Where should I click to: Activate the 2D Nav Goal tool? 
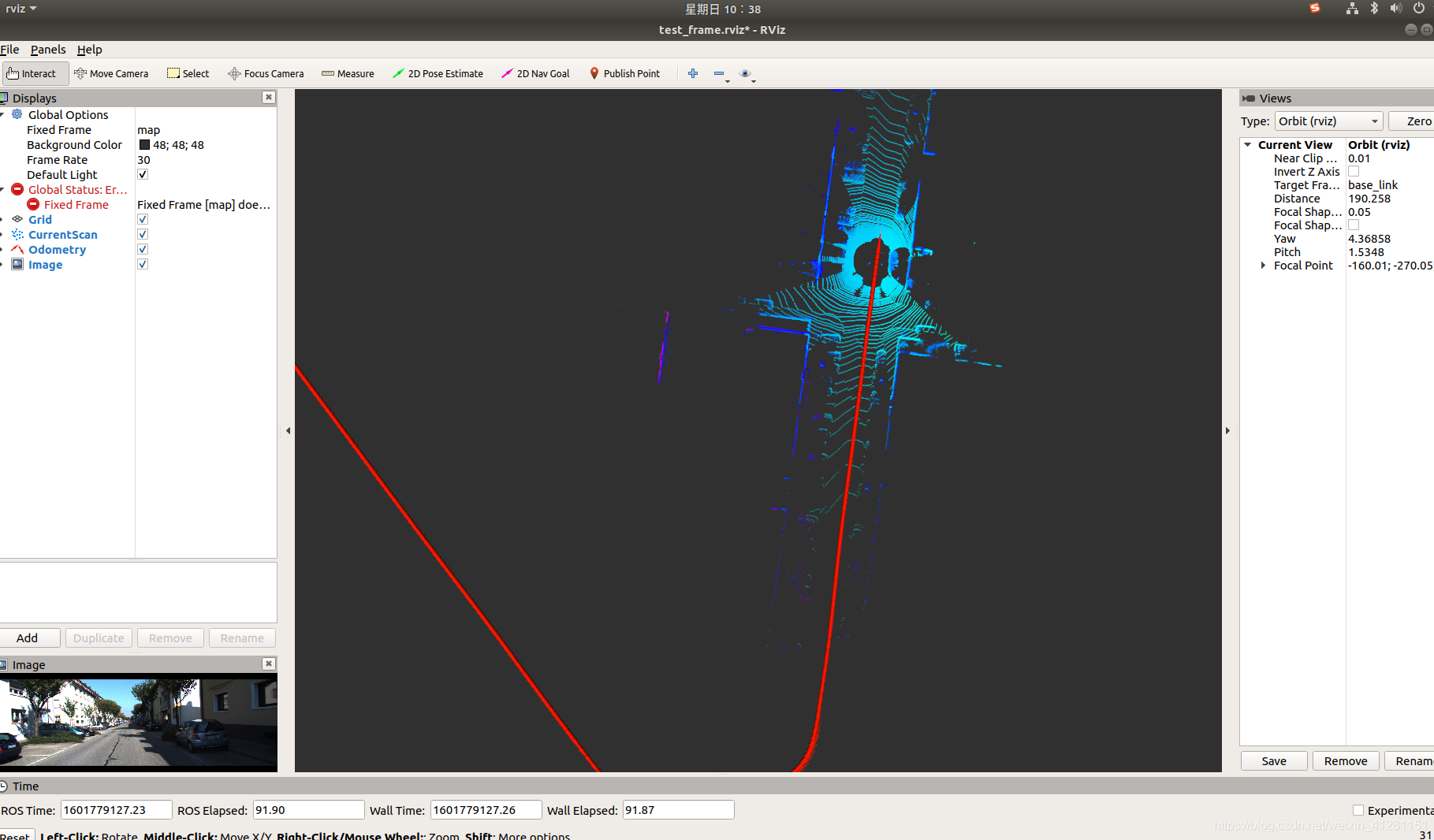pos(535,73)
